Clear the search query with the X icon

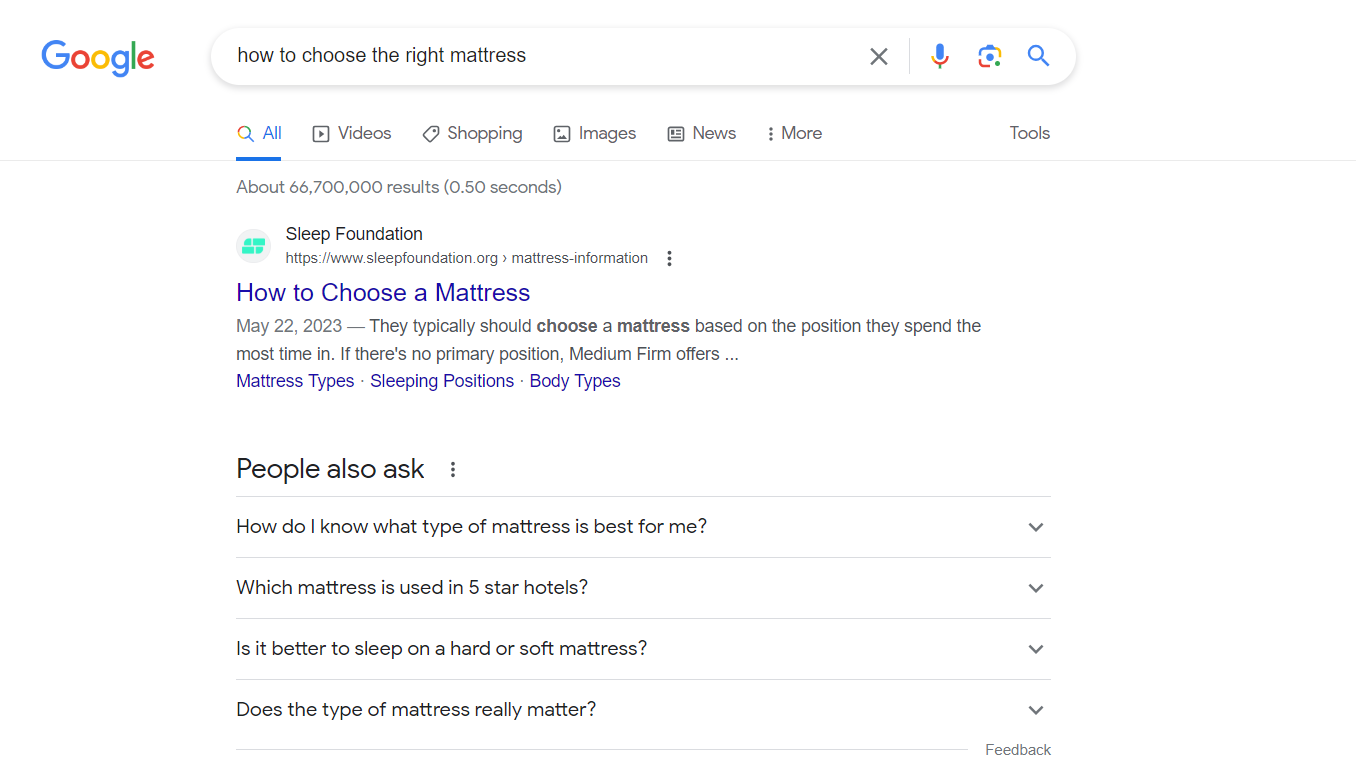(x=878, y=56)
